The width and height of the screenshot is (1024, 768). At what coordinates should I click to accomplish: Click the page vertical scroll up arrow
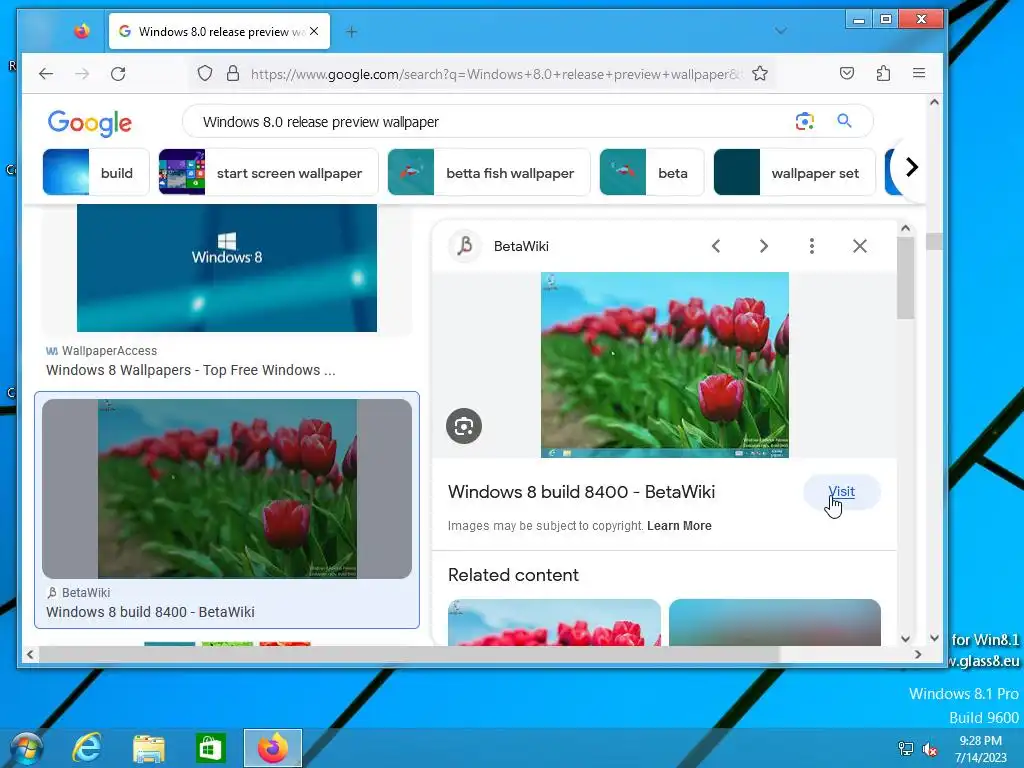[x=934, y=102]
